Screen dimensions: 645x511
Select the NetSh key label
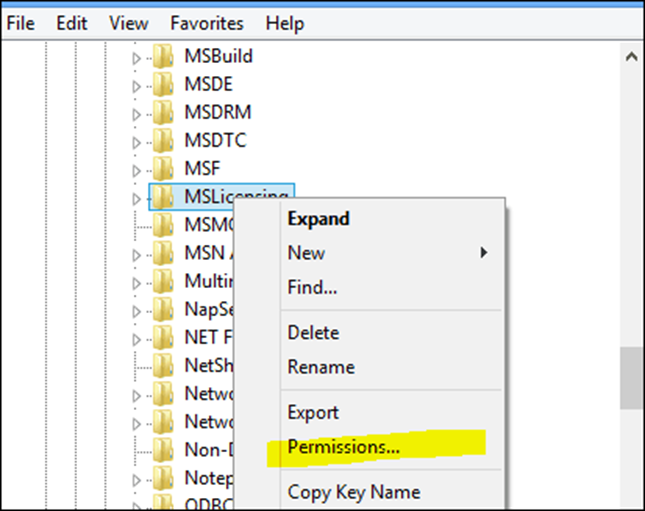point(209,365)
